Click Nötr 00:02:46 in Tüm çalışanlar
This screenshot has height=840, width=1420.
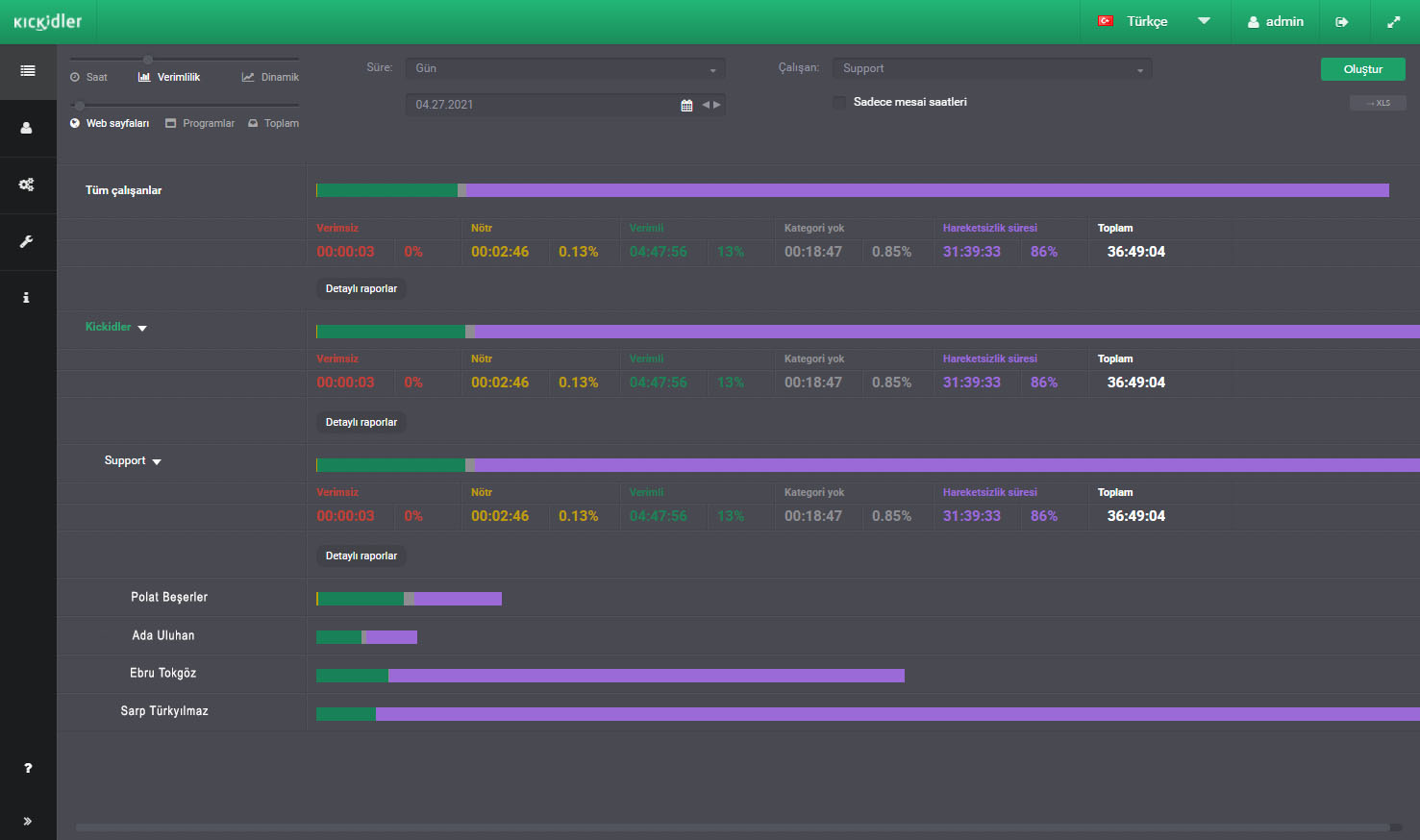(x=500, y=252)
